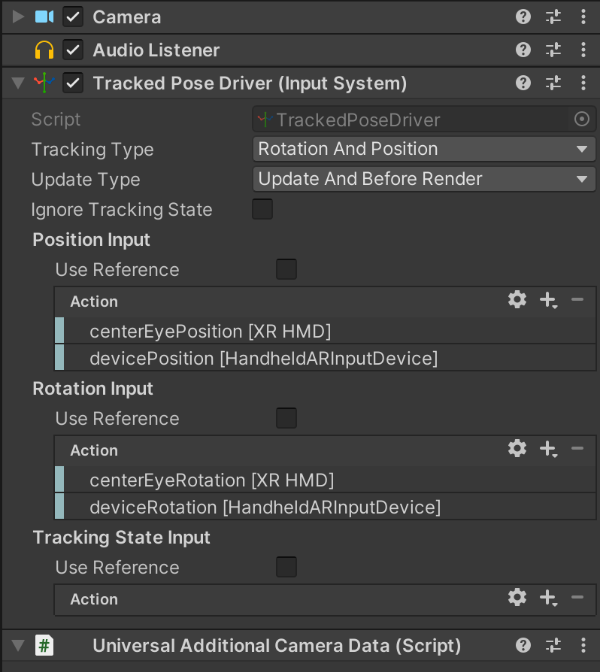This screenshot has width=600, height=672.
Task: Remove binding from Position Input action
Action: [x=577, y=300]
